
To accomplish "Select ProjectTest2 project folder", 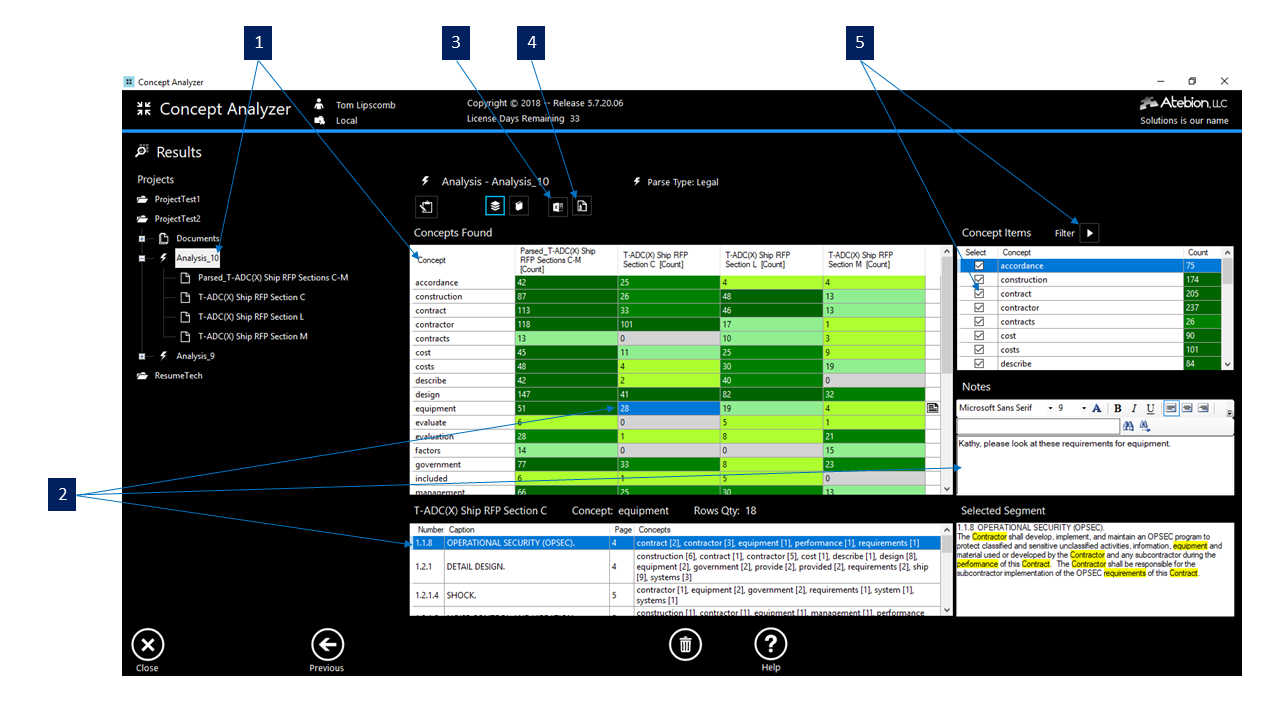I will [169, 219].
